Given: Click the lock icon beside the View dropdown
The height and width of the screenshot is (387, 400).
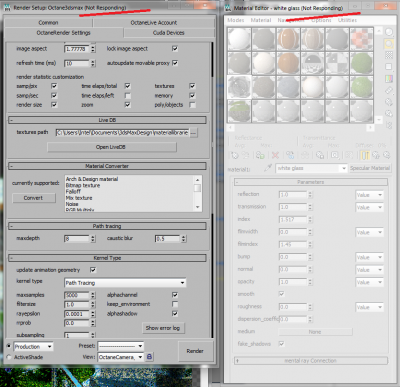Looking at the screenshot, I should click(x=149, y=357).
